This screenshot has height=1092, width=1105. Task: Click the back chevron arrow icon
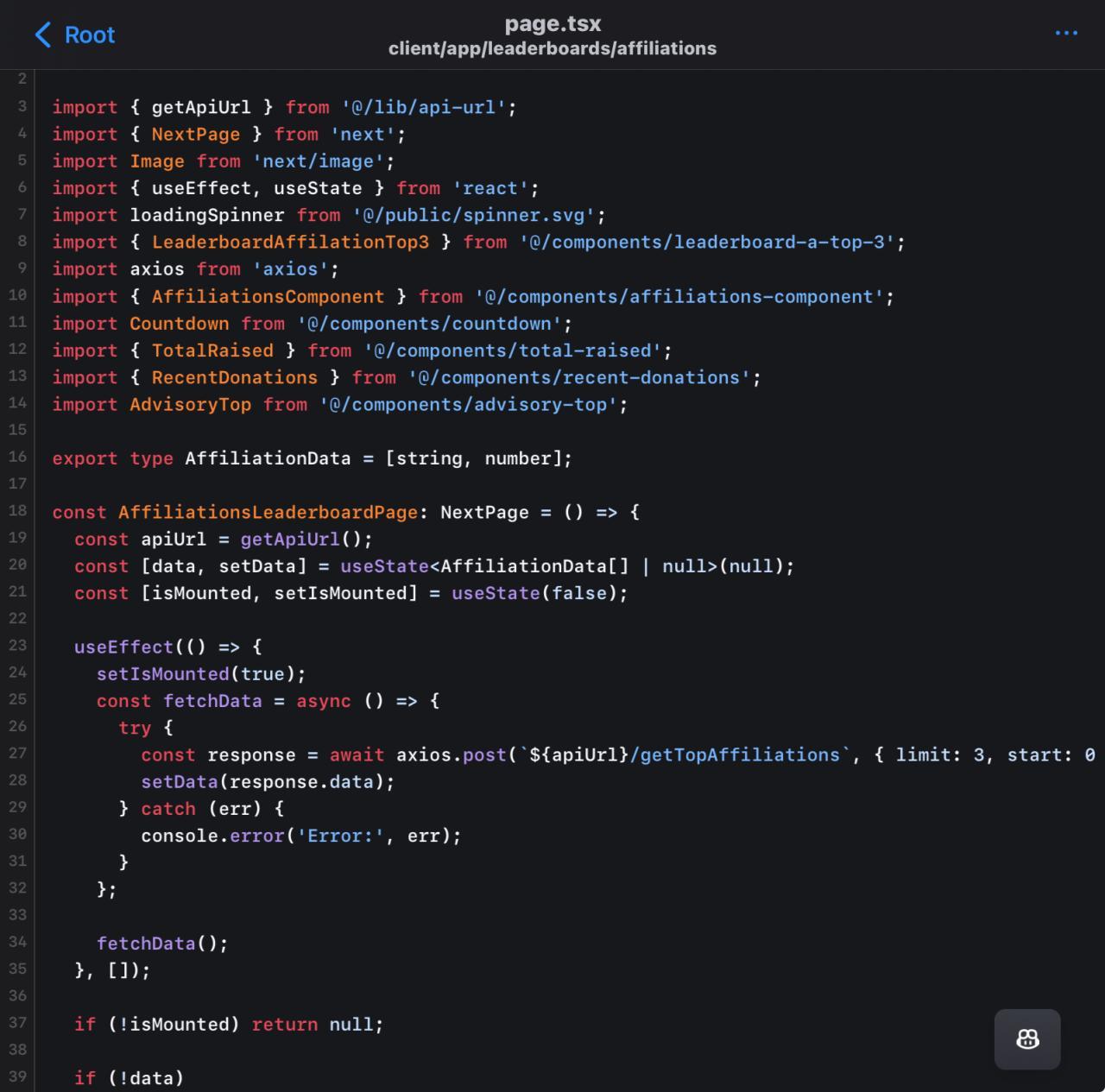coord(43,35)
